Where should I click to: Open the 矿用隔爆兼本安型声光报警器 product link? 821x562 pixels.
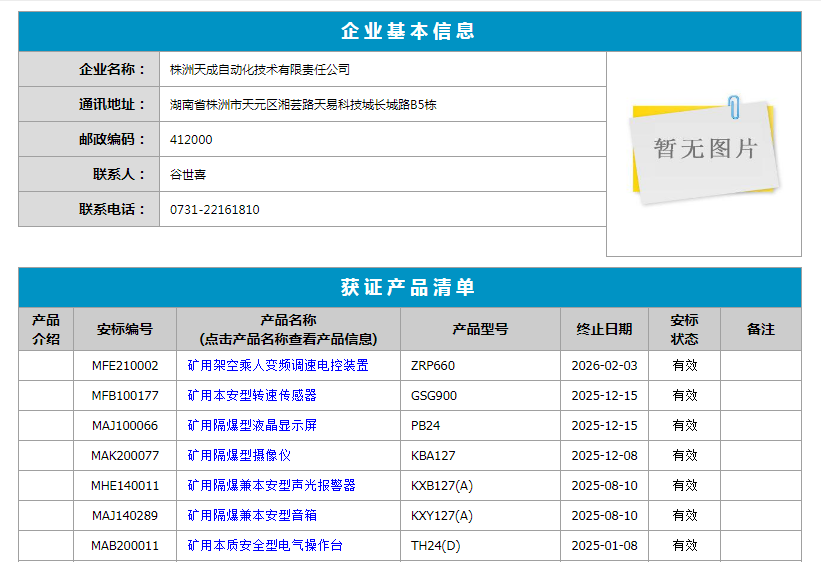(x=271, y=485)
